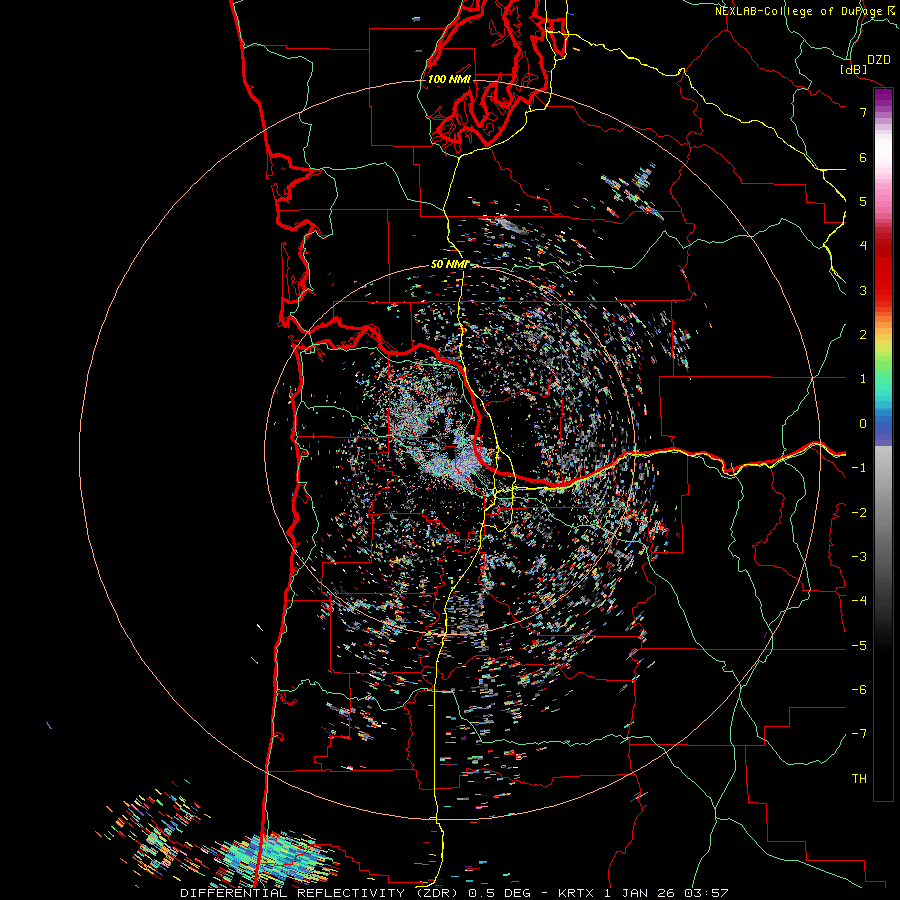Click the 100 NMI range ring label
This screenshot has height=900, width=900.
(449, 79)
